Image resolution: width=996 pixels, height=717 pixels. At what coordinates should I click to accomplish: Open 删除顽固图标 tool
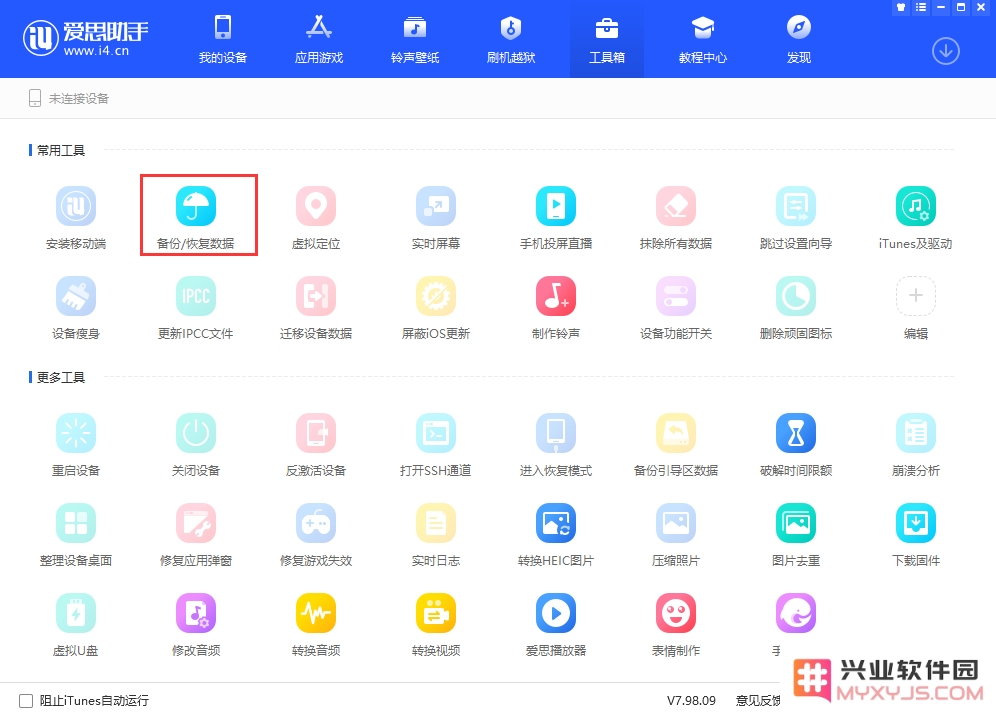pyautogui.click(x=796, y=308)
